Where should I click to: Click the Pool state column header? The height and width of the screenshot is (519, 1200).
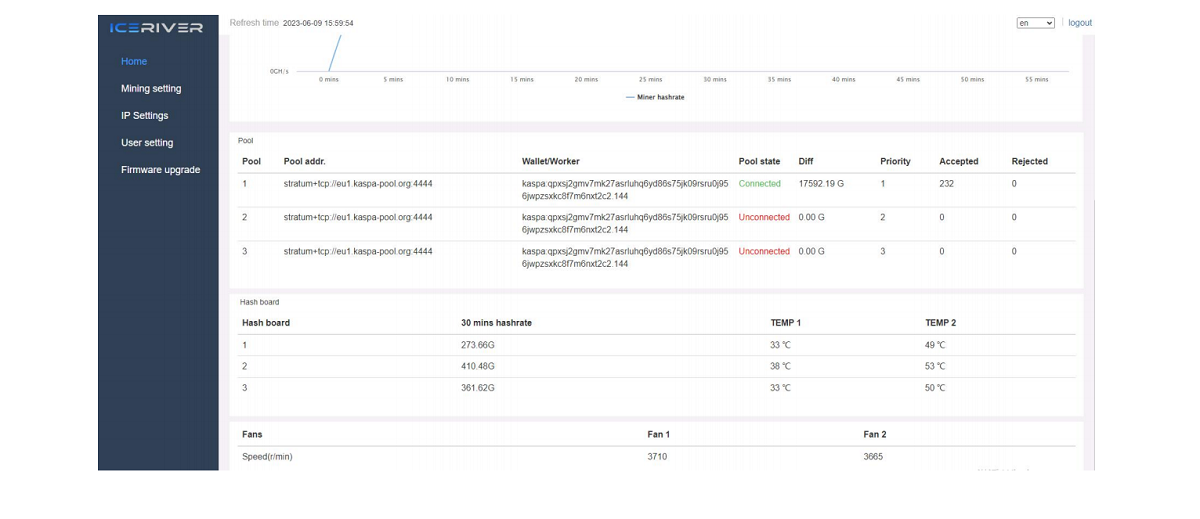[x=759, y=161]
